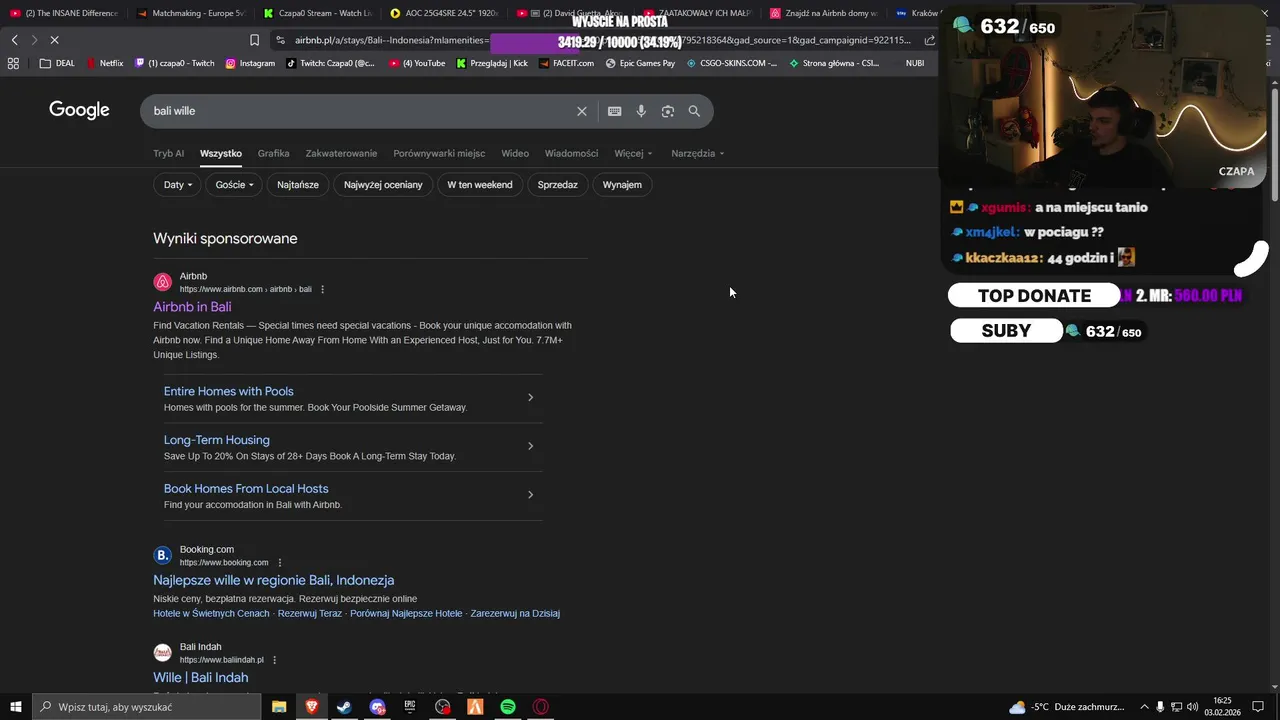Switch to Porównywarki miejsc tab

click(x=439, y=153)
